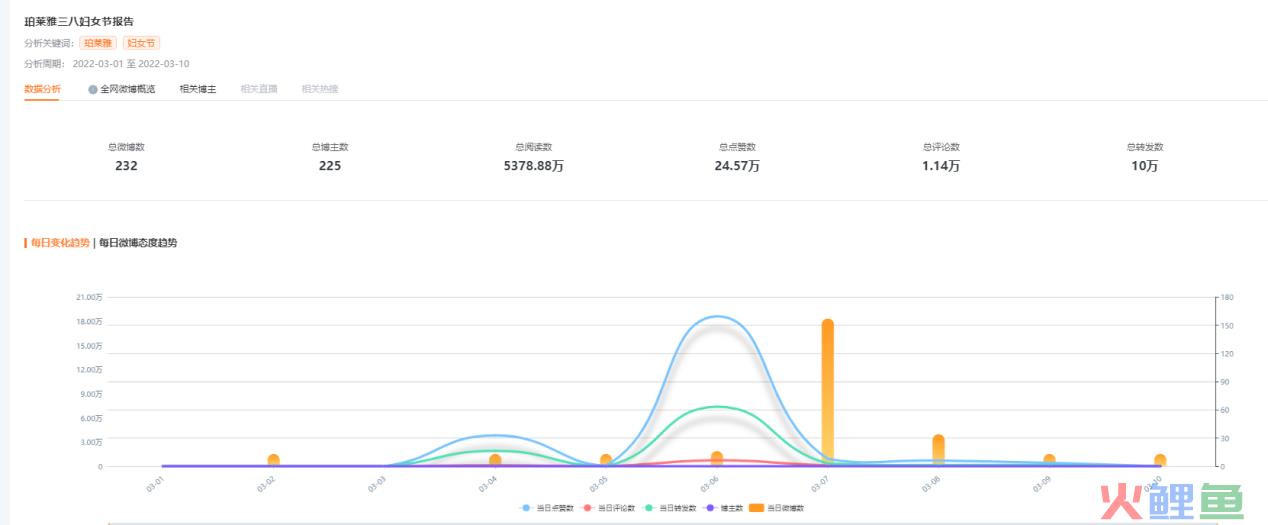Toggle the 当日微博数 legend series

[777, 508]
